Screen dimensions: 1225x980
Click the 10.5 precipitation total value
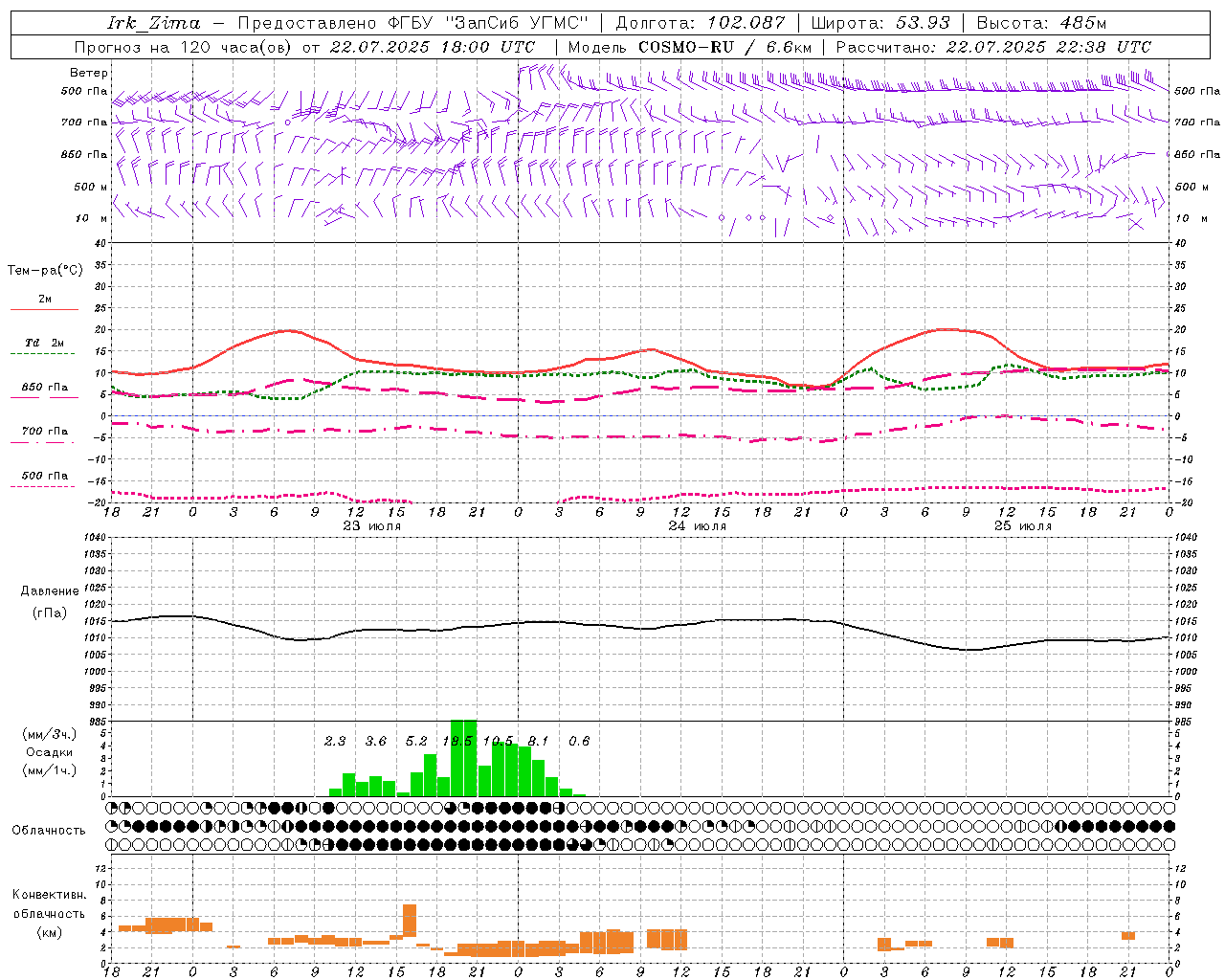click(499, 742)
